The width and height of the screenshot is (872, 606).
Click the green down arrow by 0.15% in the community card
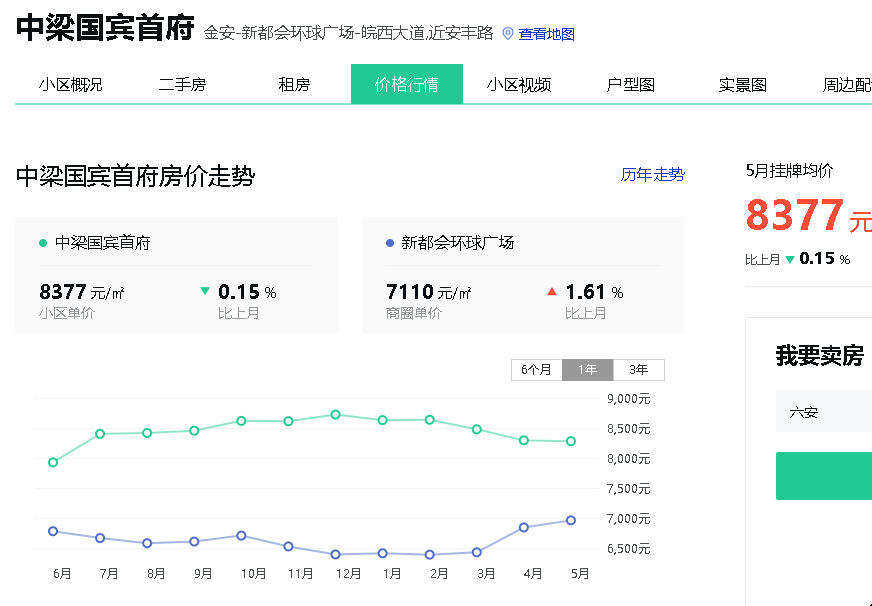click(x=205, y=291)
